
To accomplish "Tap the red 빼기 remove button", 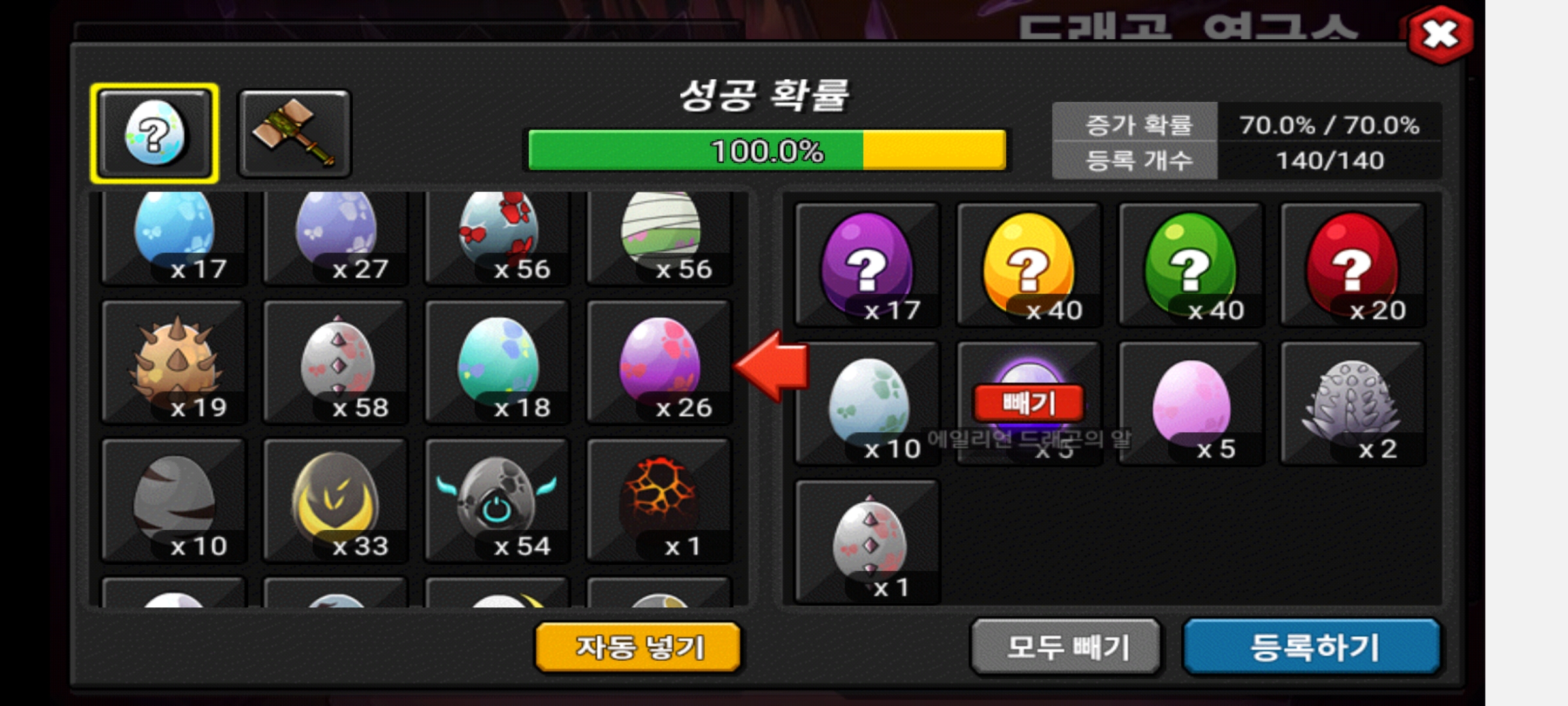I will [1029, 403].
